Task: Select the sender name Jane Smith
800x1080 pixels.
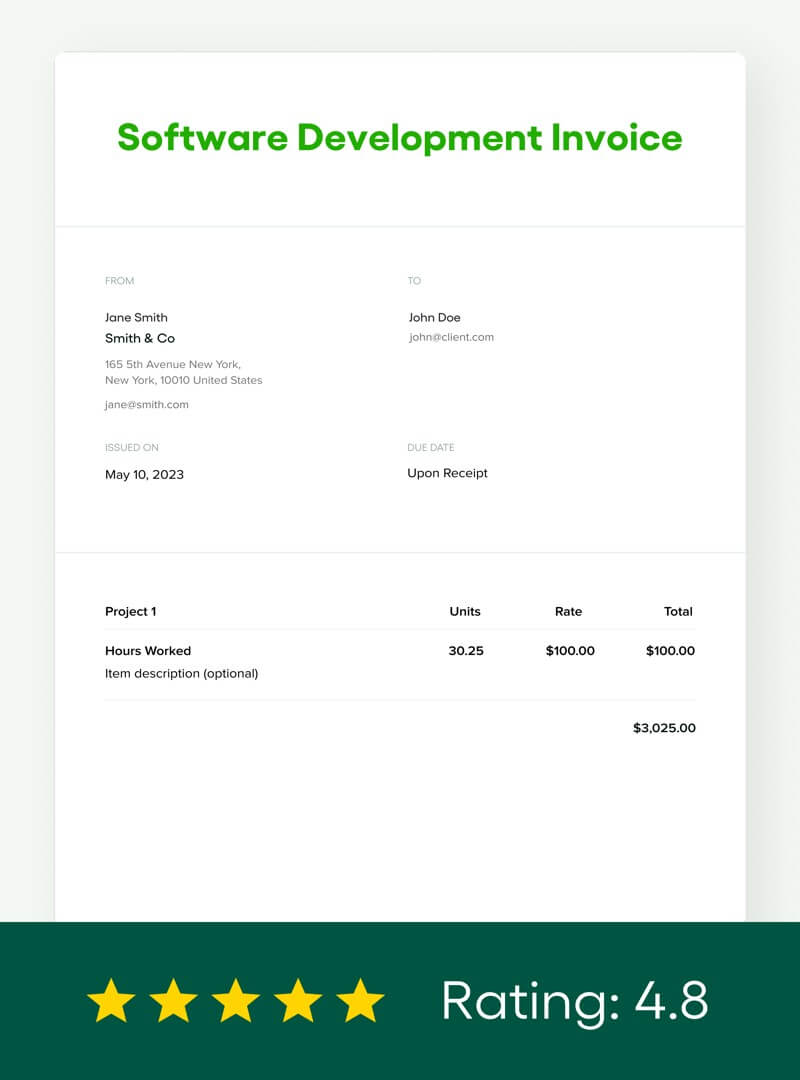Action: point(136,318)
